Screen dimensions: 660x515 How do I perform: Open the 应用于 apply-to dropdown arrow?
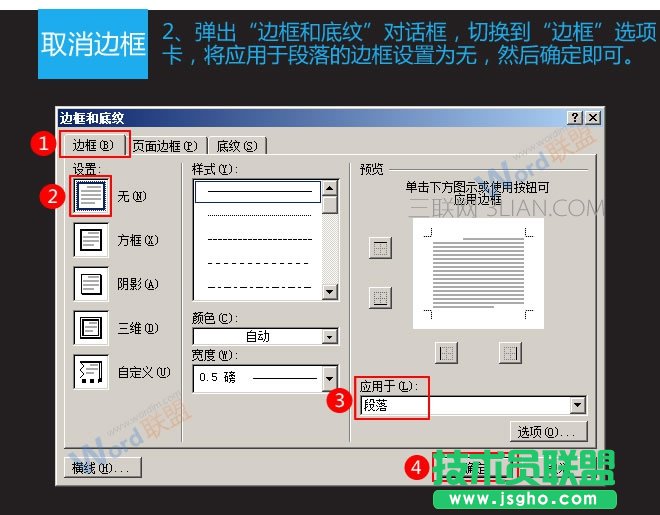(x=578, y=405)
